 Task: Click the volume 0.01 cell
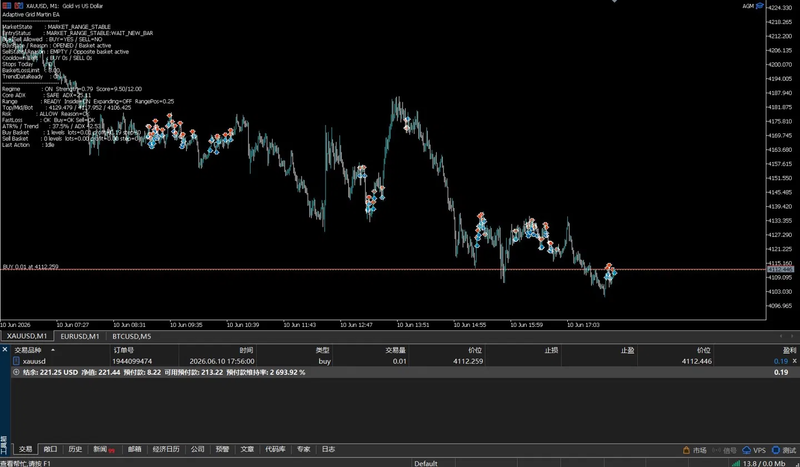tap(400, 361)
